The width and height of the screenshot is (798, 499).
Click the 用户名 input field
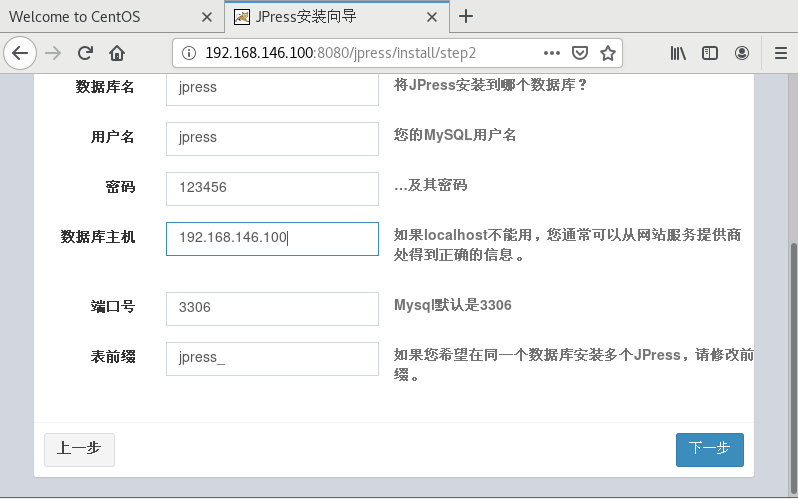pos(272,138)
